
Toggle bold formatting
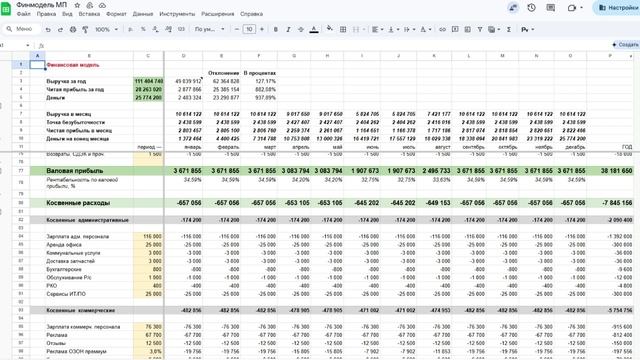coord(276,29)
